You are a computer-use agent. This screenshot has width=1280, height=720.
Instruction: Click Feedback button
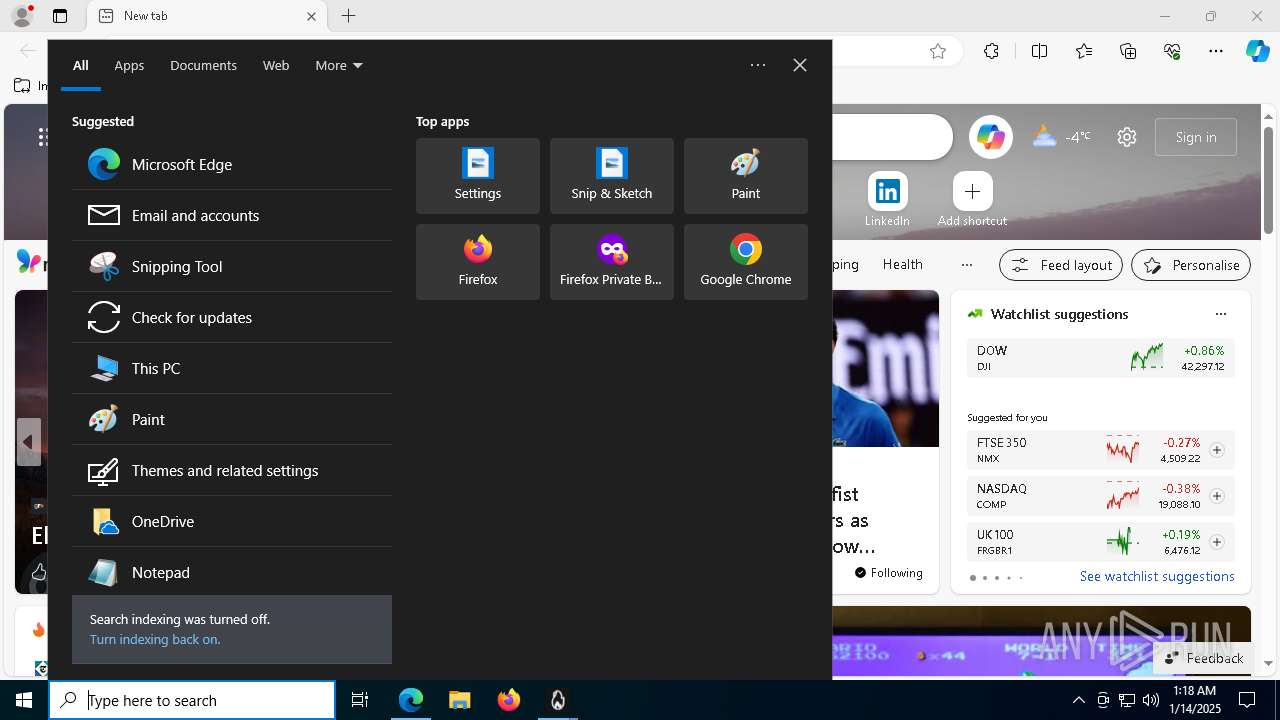click(1204, 658)
